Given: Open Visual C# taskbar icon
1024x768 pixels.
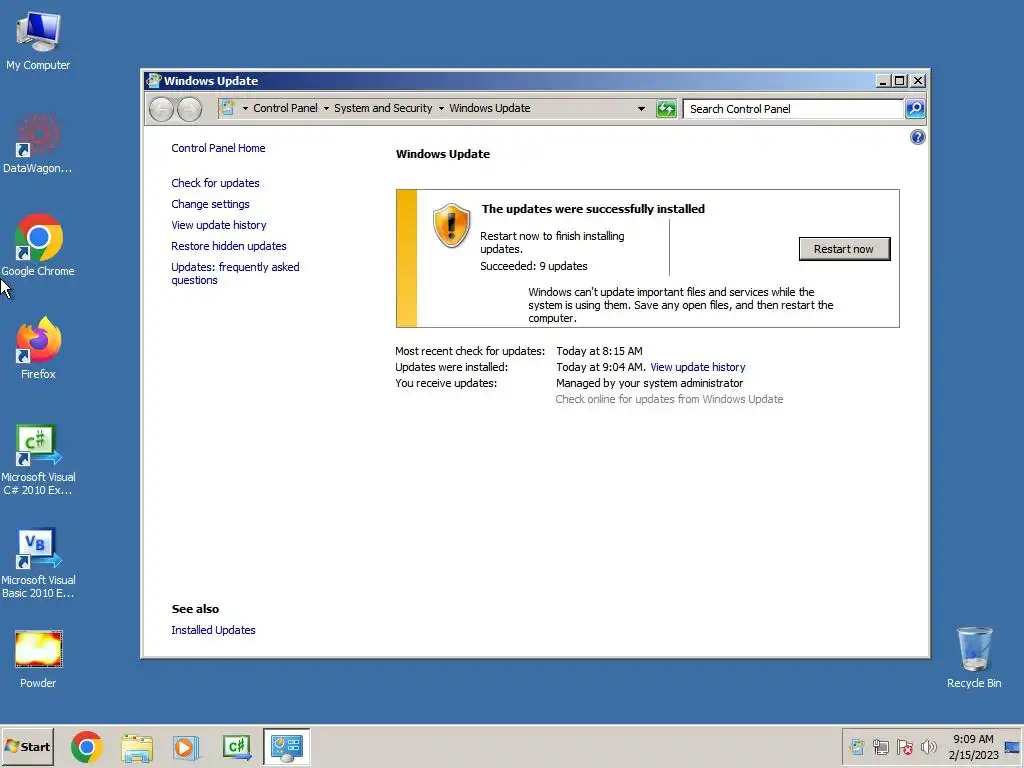Looking at the screenshot, I should [236, 747].
